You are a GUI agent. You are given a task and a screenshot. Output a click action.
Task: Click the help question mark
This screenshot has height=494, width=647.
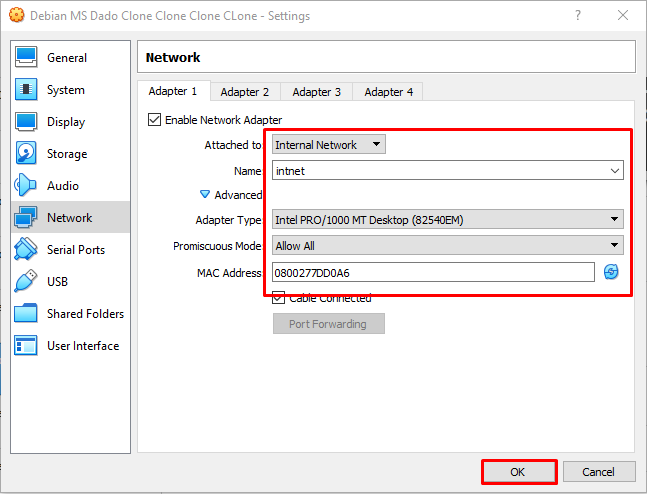(x=578, y=15)
